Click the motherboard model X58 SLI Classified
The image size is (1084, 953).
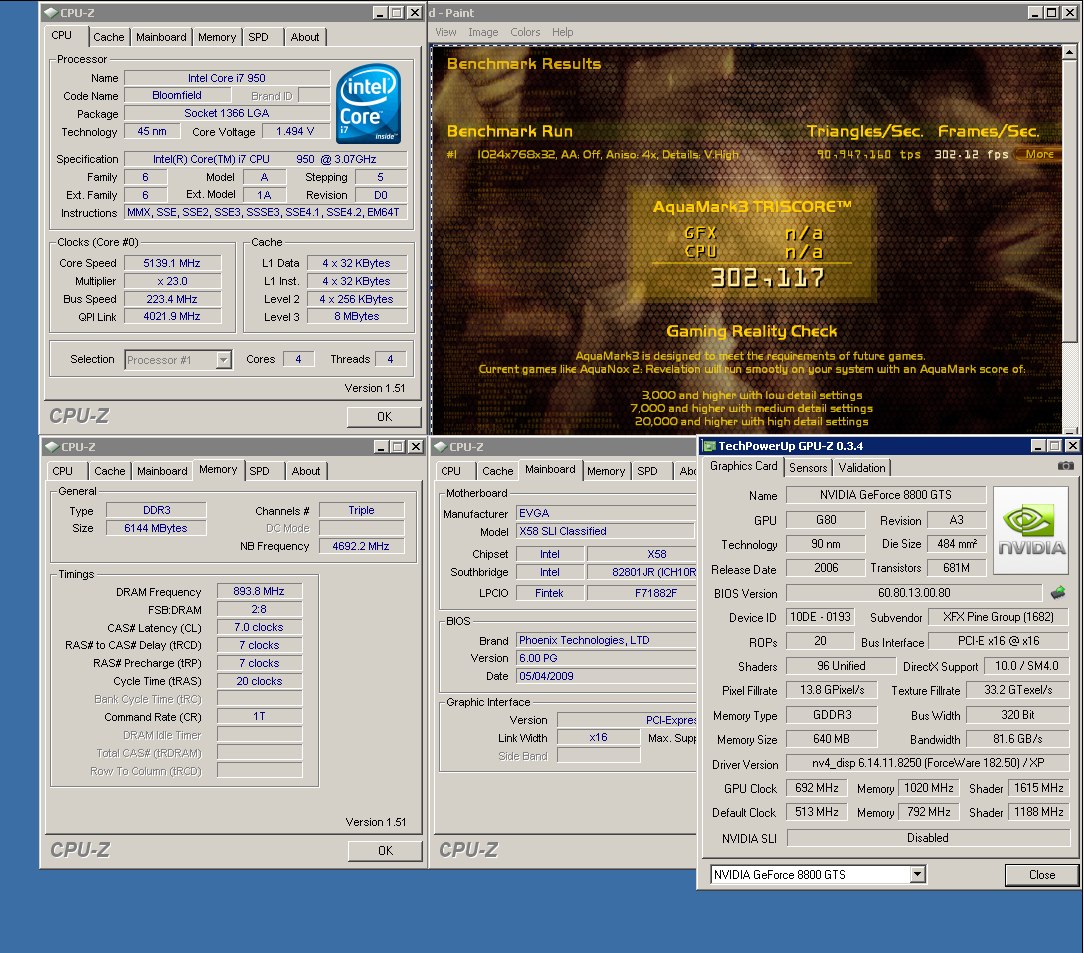(x=605, y=531)
